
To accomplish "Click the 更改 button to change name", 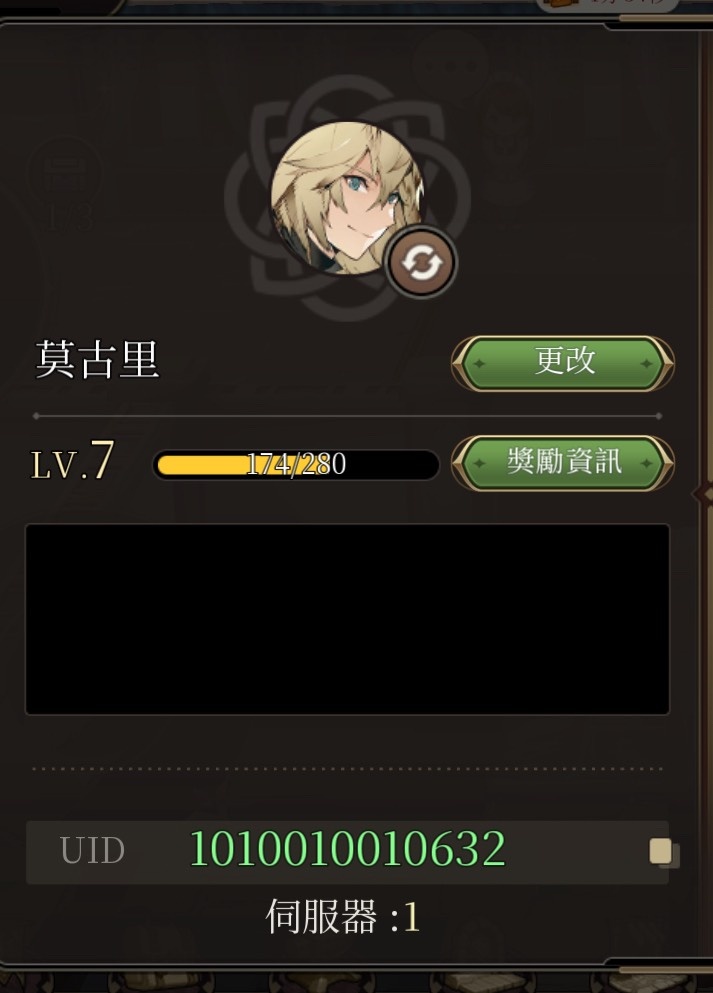I will point(563,363).
